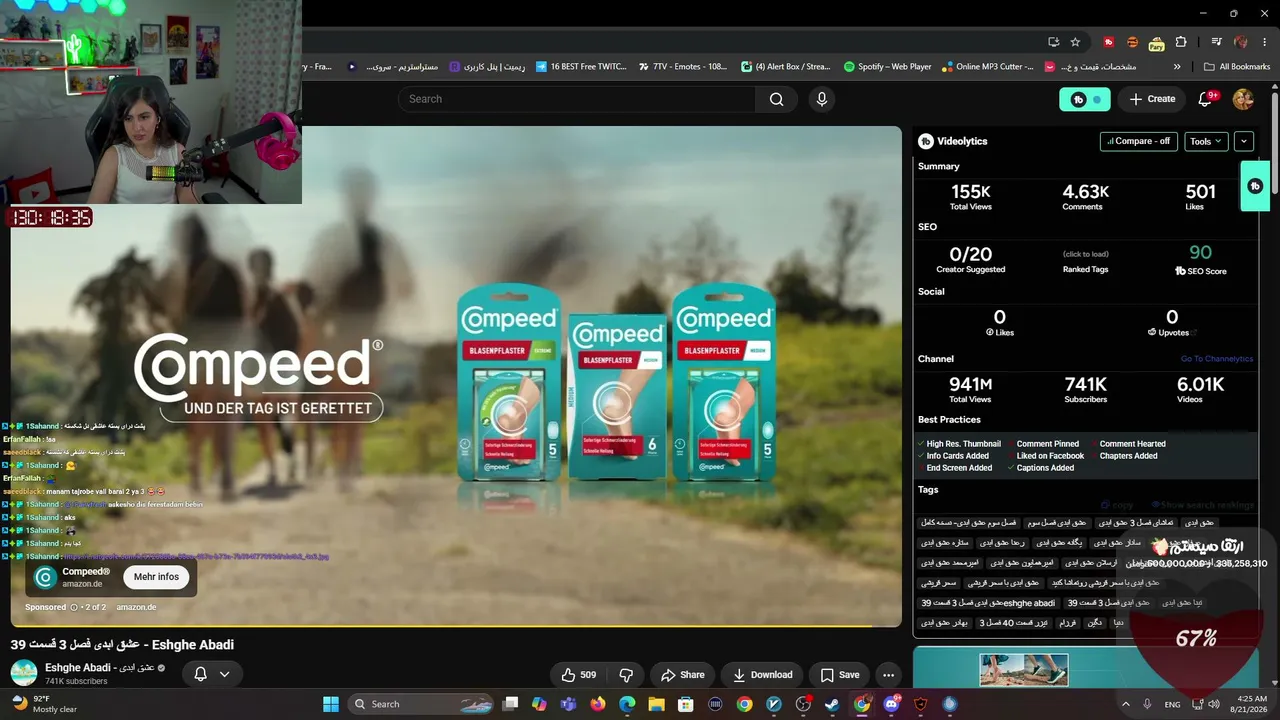The image size is (1280, 720).
Task: Click the Compeed advertiser logo in ad overlay
Action: 45,577
